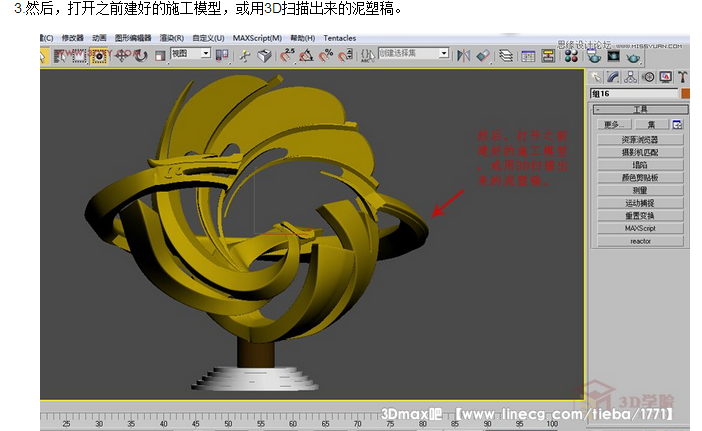The height and width of the screenshot is (431, 702).
Task: Switch to Create command panel tab
Action: coord(595,77)
